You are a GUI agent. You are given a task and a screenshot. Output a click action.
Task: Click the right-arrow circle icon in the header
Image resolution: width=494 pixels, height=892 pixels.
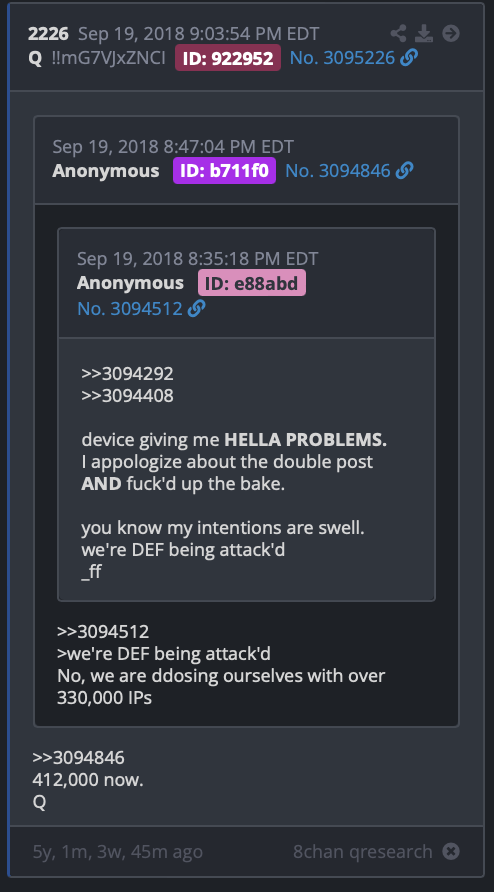451,34
